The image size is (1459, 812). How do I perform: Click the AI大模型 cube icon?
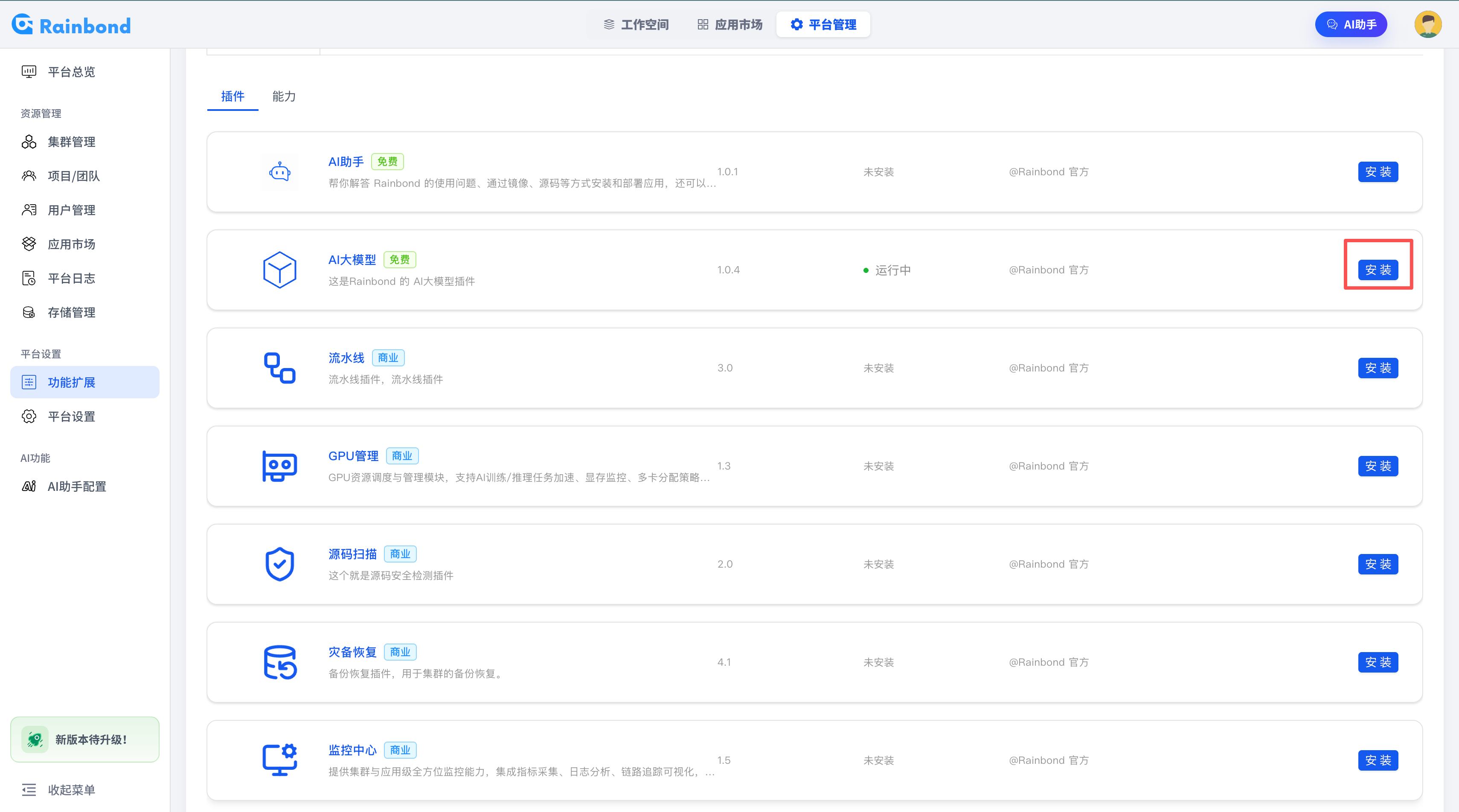point(280,270)
